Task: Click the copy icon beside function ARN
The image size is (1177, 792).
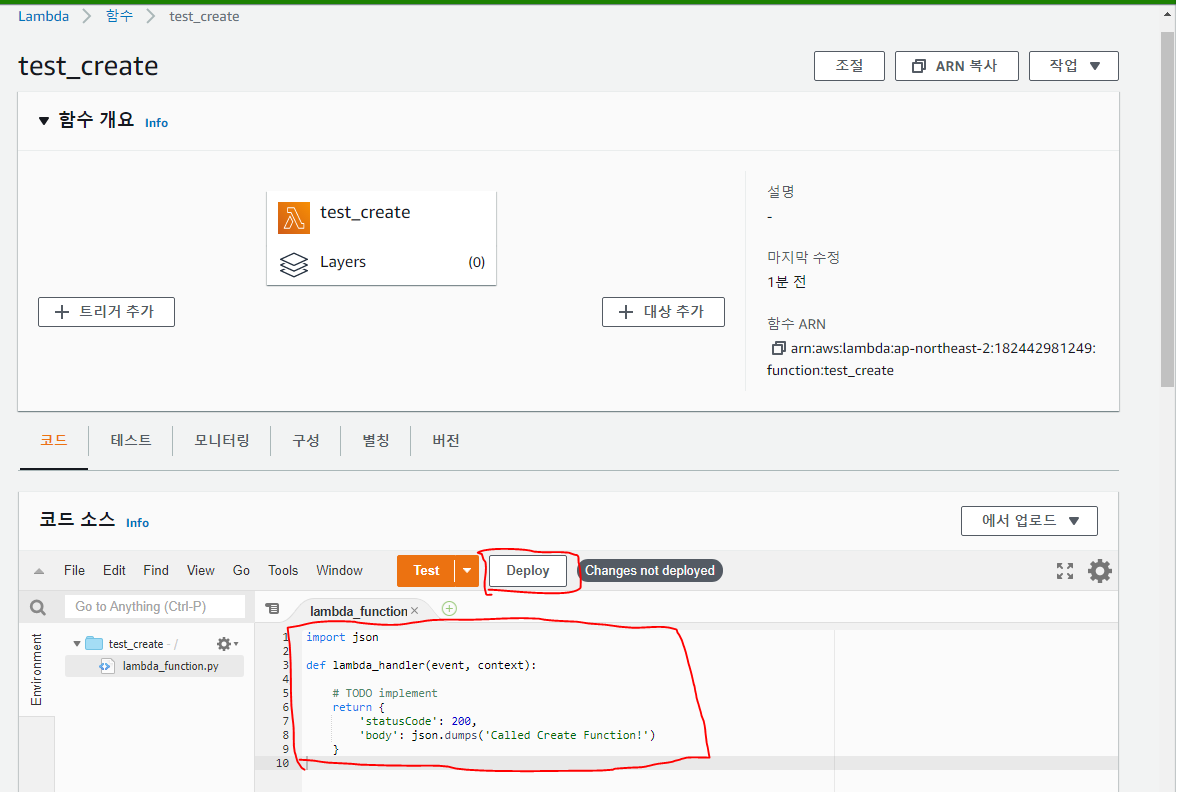Action: tap(778, 348)
